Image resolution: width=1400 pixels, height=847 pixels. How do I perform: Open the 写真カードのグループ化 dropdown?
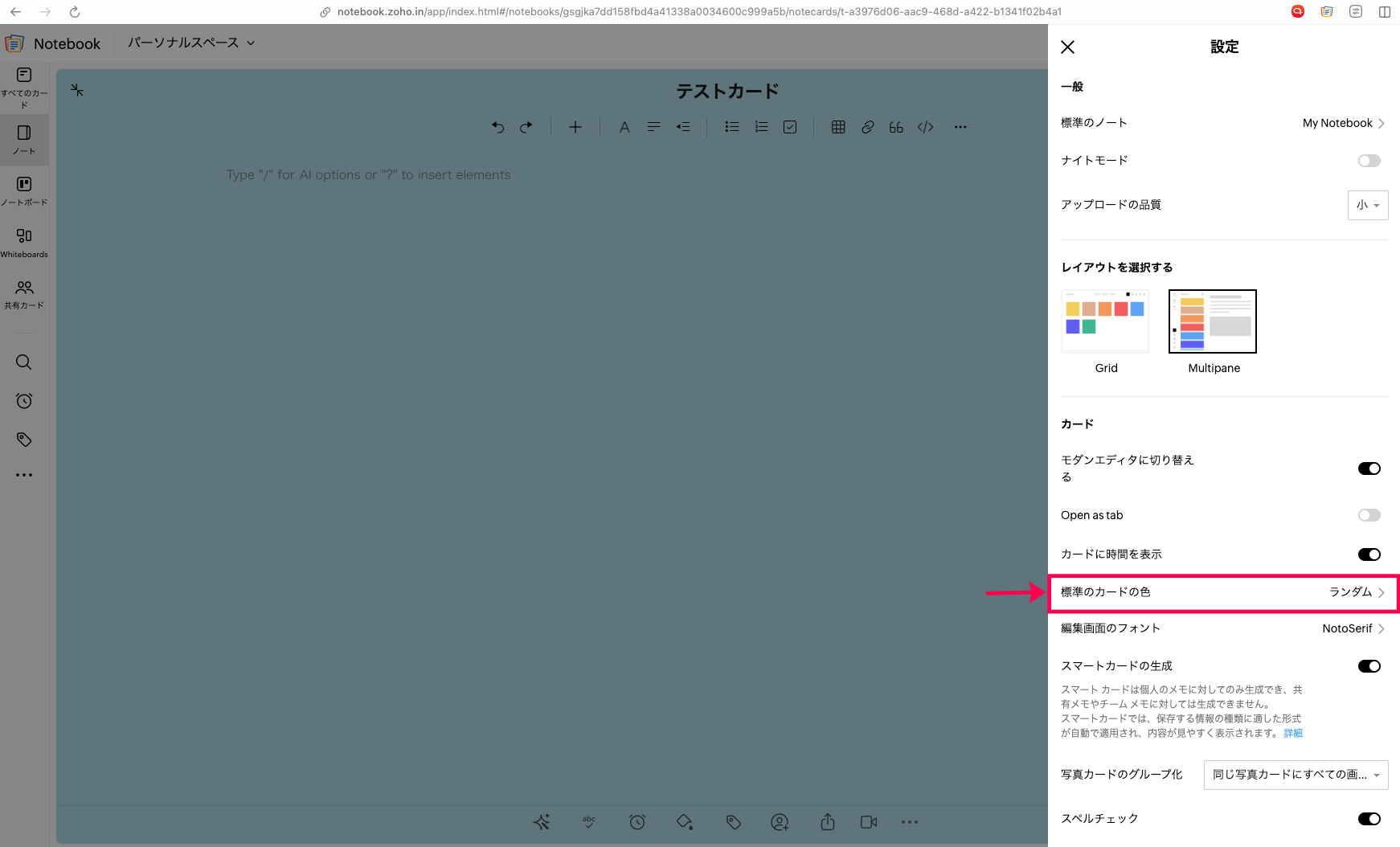(1296, 775)
